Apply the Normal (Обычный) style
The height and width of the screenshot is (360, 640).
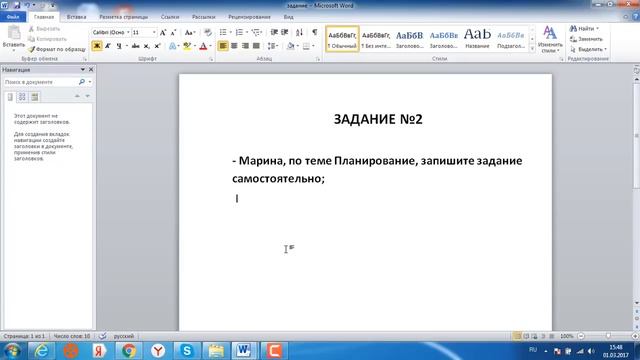coord(342,39)
